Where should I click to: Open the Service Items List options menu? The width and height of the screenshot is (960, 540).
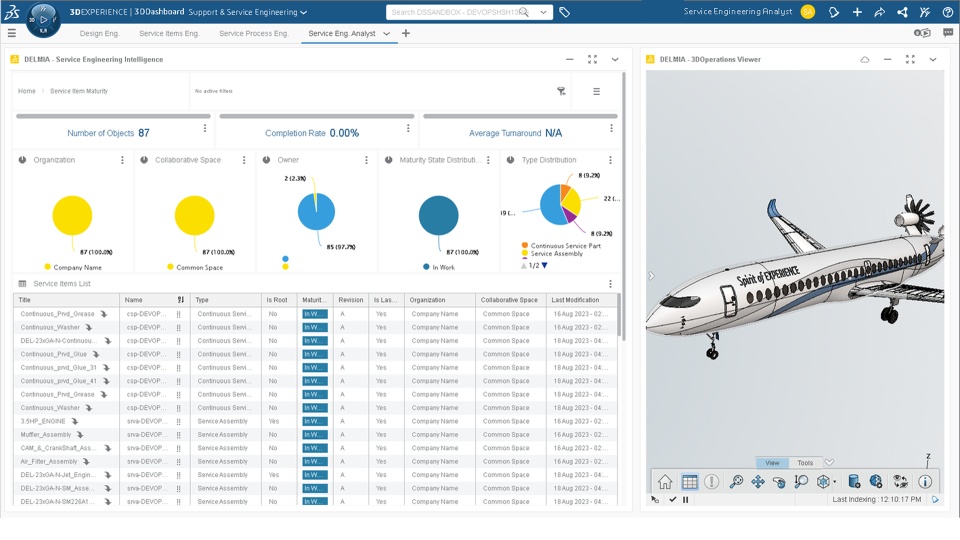pos(610,284)
